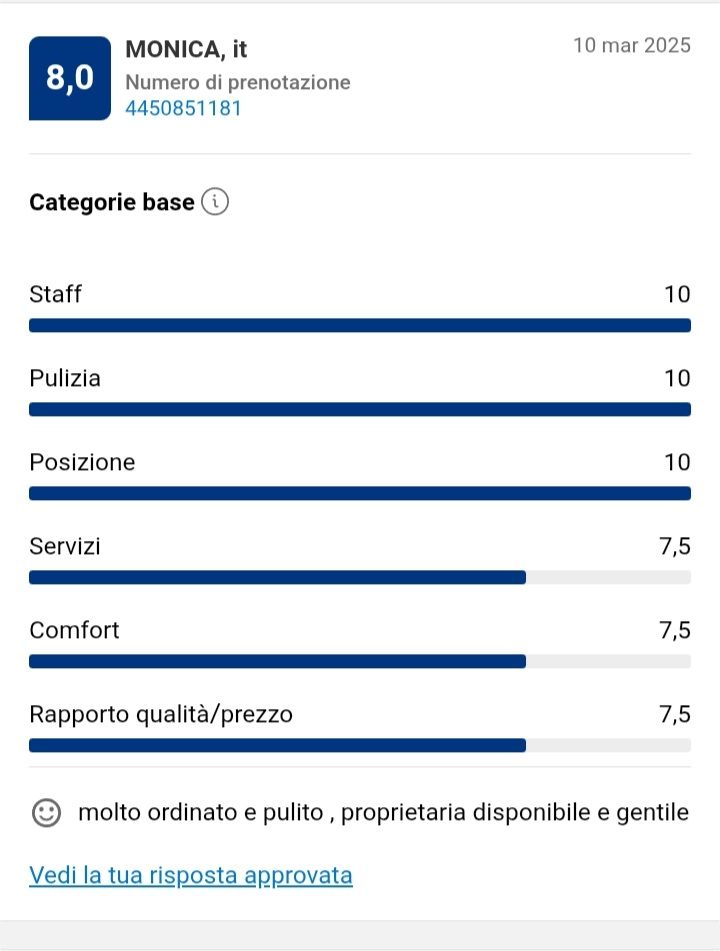Open booking number 4450851181
The width and height of the screenshot is (720, 951).
[183, 108]
